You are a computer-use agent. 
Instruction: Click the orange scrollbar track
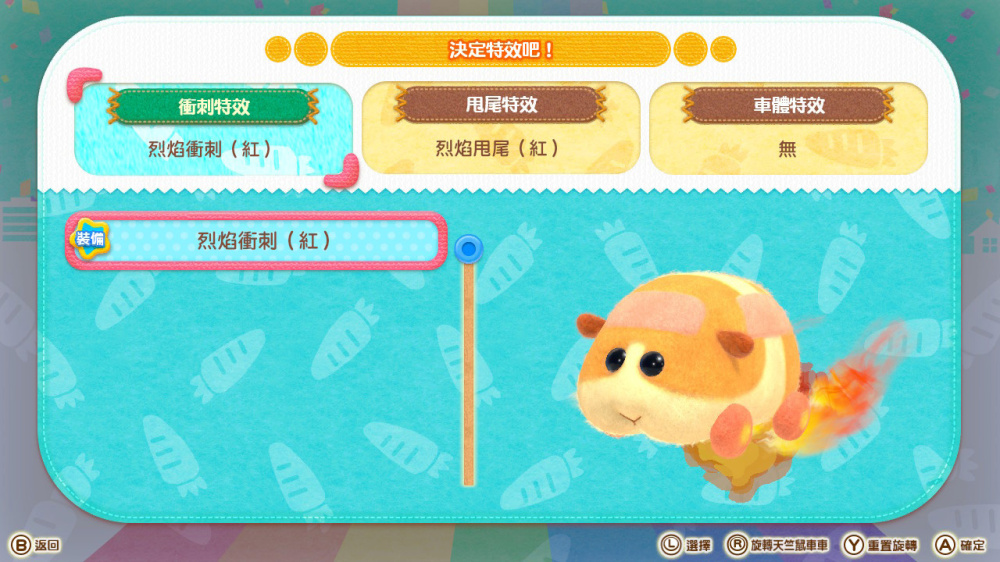click(x=469, y=374)
